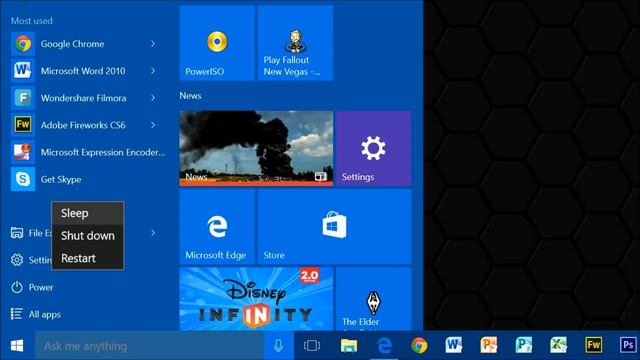
Task: Open Publisher from taskbar
Action: [x=524, y=345]
